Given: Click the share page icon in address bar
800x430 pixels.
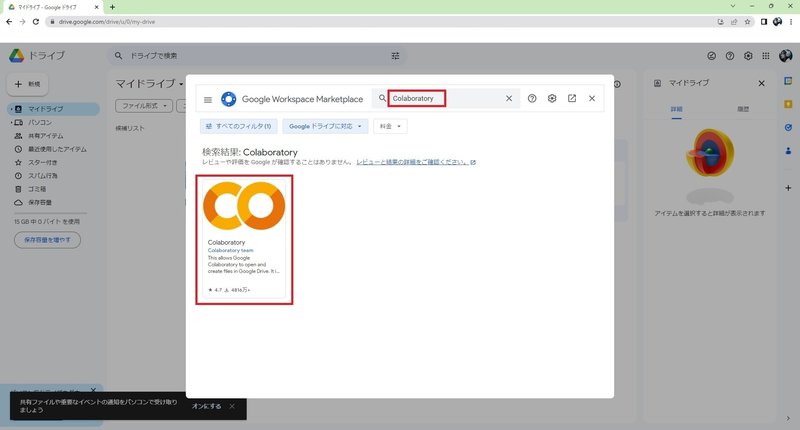Looking at the screenshot, I should click(x=734, y=22).
